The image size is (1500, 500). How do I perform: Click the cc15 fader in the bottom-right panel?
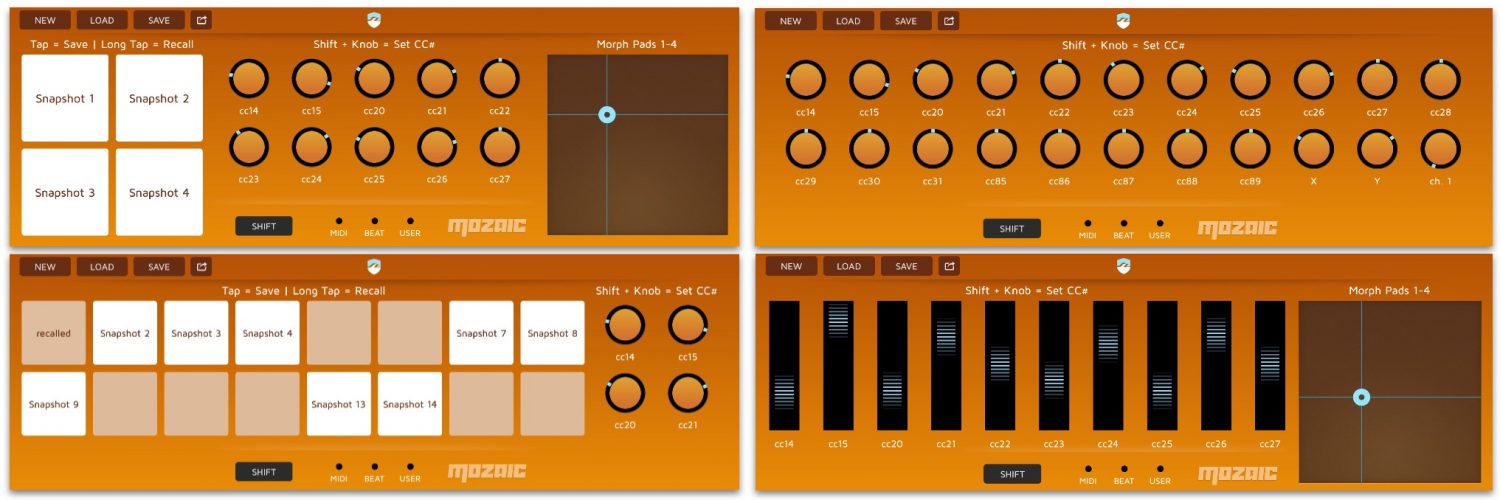pos(838,366)
